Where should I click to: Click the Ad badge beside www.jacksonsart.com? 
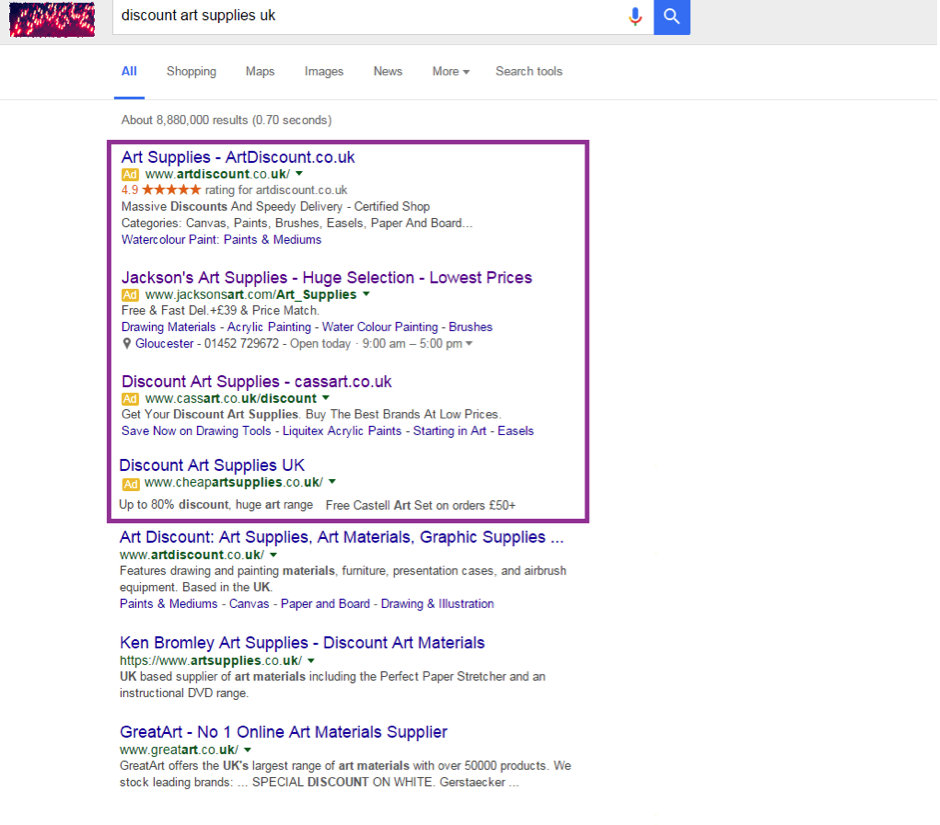130,295
